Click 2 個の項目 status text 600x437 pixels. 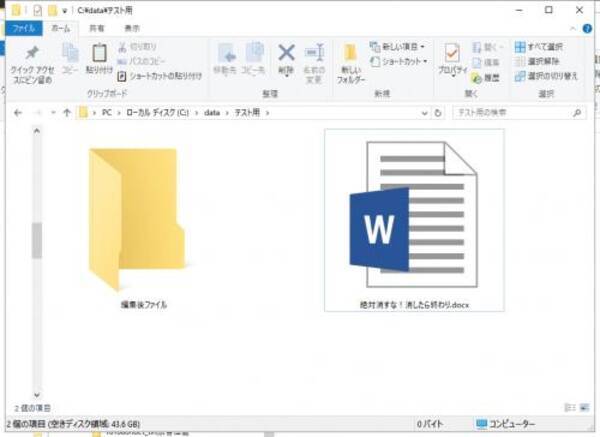click(33, 408)
